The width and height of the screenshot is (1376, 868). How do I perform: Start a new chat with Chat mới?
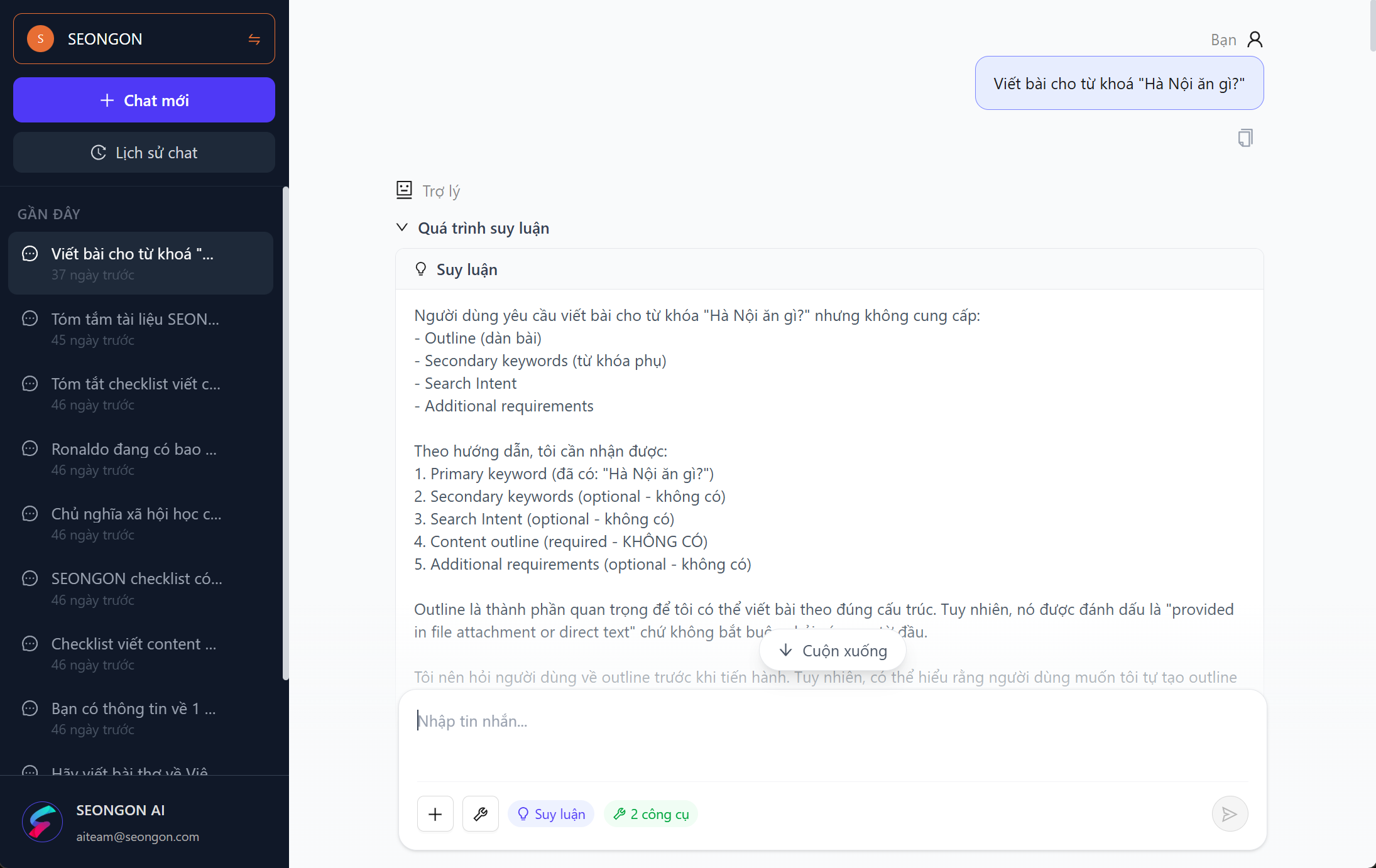pos(144,100)
